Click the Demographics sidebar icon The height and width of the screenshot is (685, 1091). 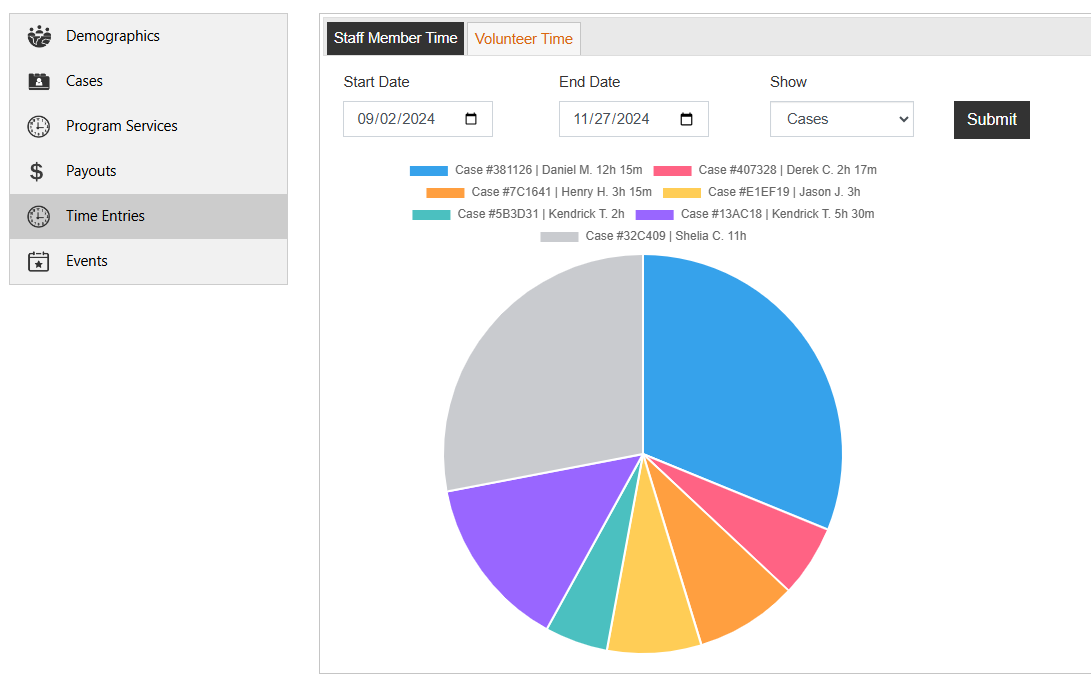coord(38,35)
